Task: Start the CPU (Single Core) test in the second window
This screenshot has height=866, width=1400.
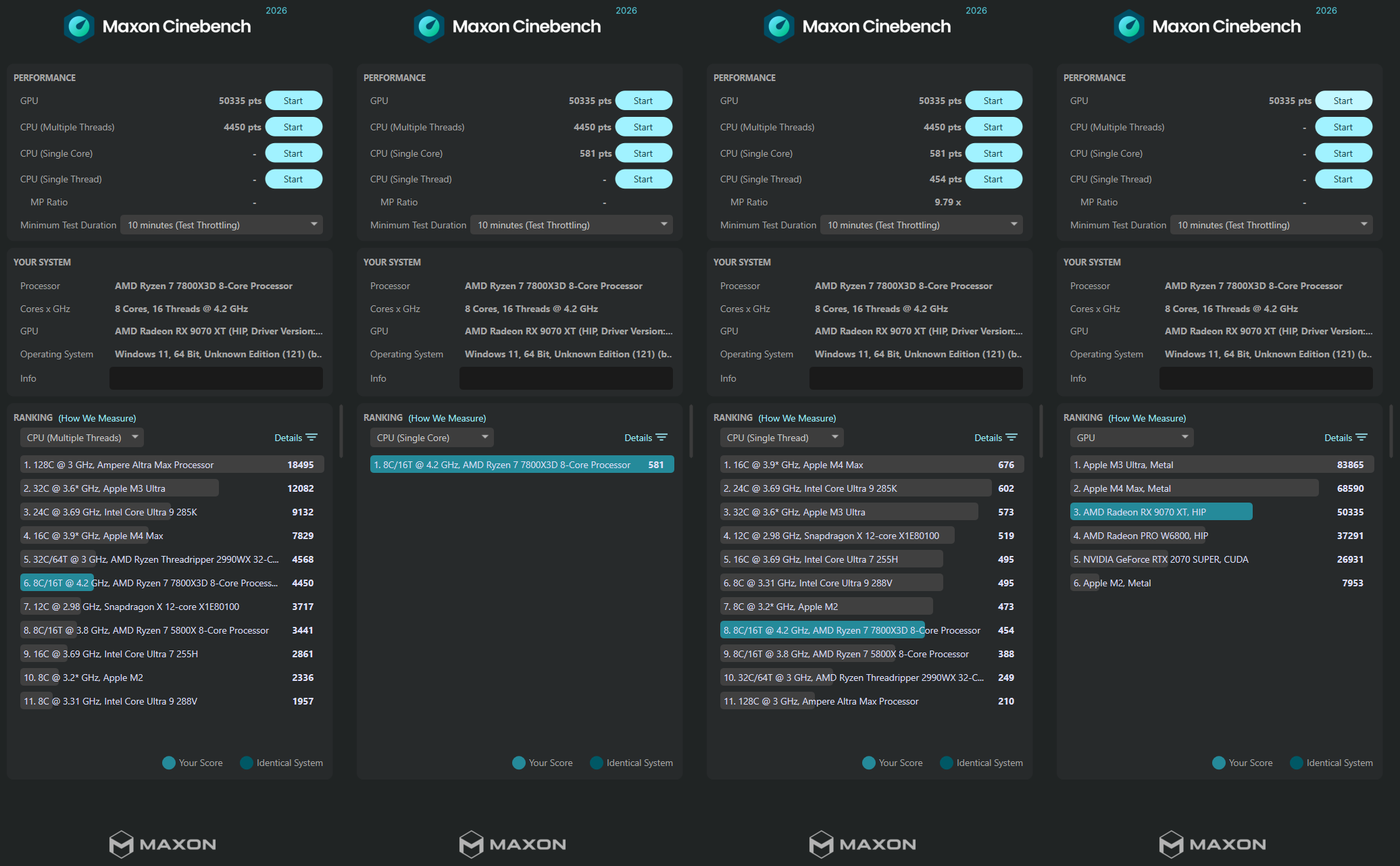Action: click(643, 153)
